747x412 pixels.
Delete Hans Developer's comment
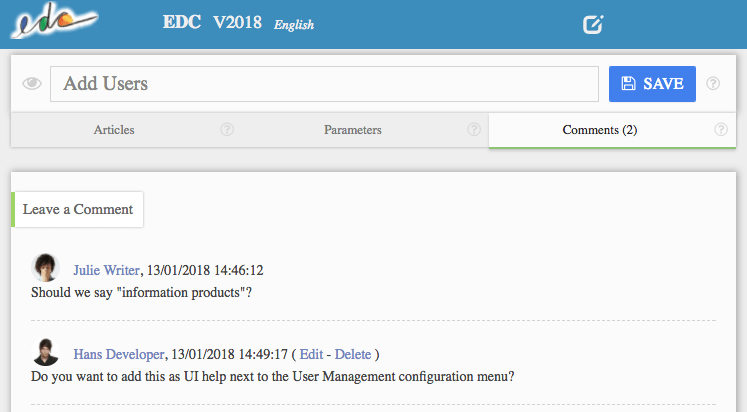[x=353, y=354]
